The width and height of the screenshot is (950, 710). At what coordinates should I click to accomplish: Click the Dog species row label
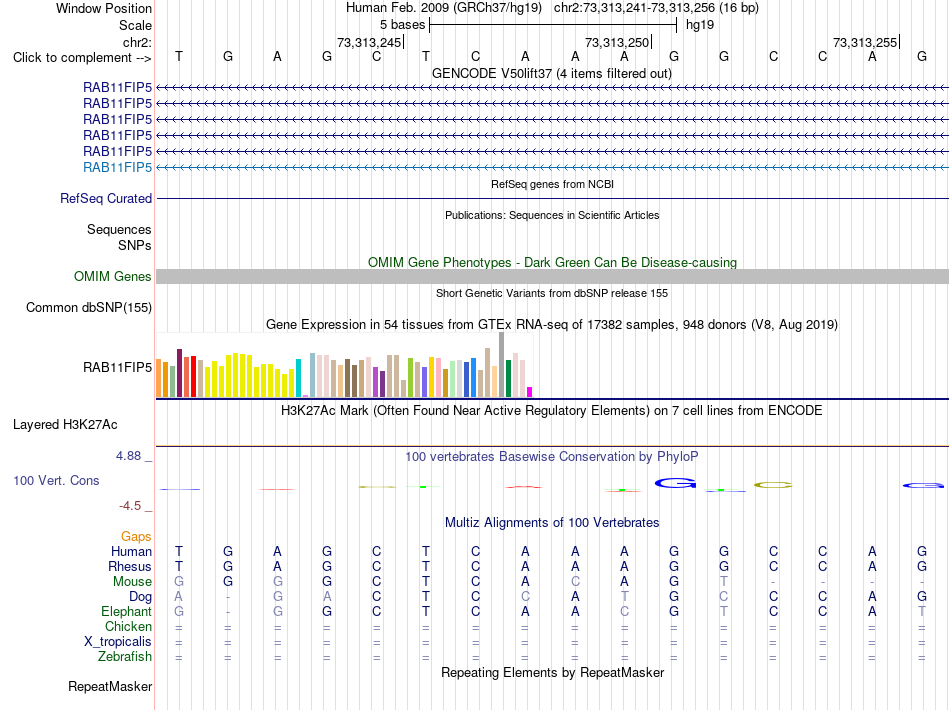(x=140, y=597)
